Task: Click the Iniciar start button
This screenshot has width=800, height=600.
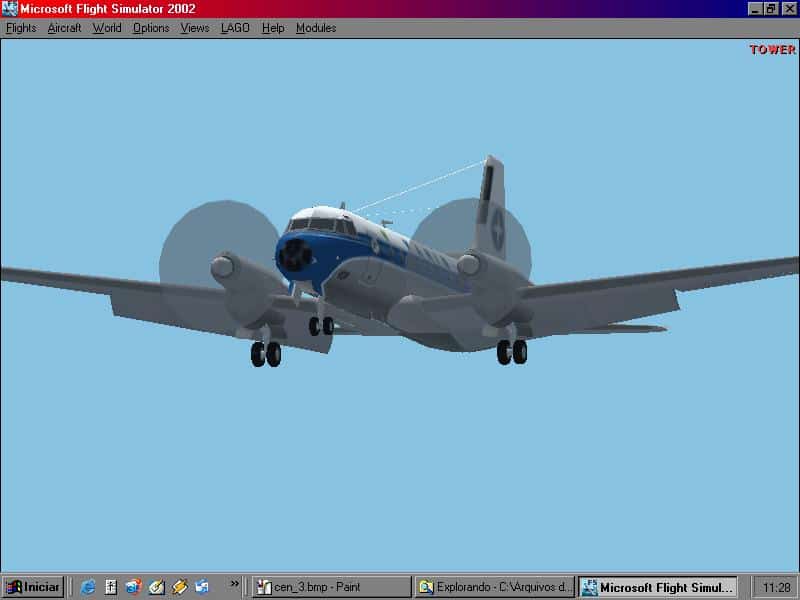Action: pyautogui.click(x=33, y=587)
